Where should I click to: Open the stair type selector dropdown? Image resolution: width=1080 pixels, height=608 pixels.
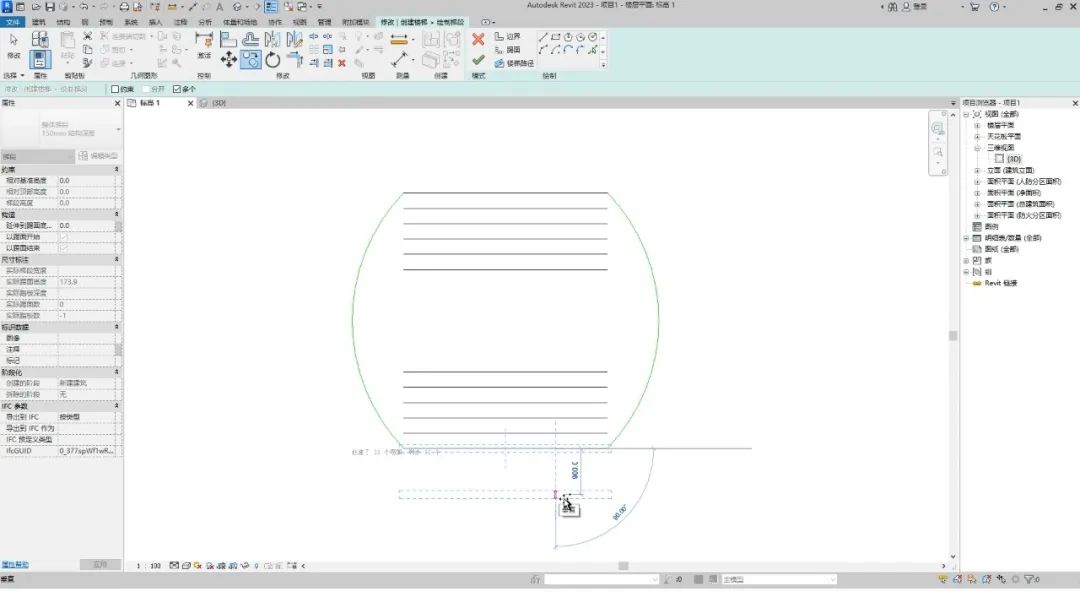click(118, 129)
